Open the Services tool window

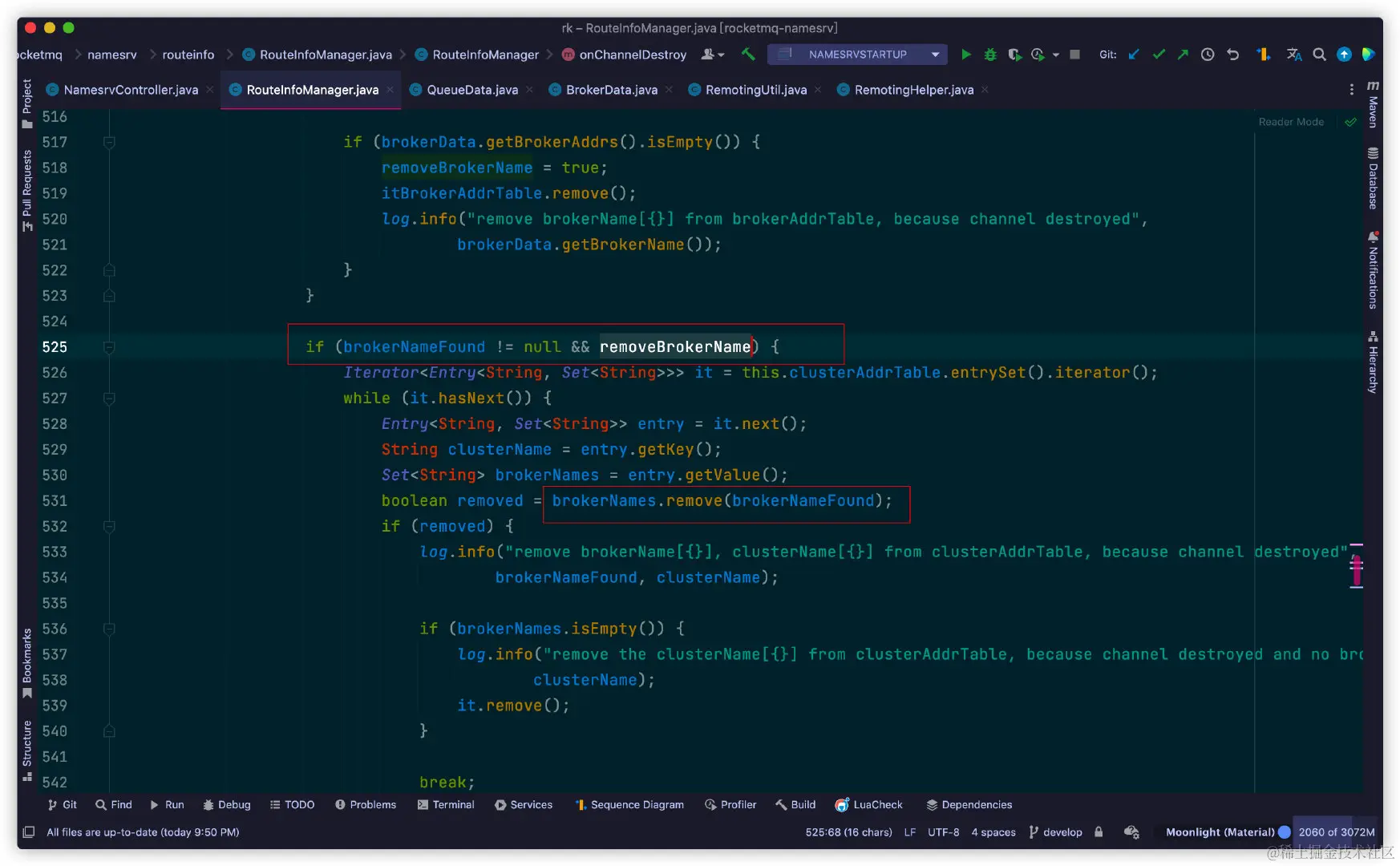[x=524, y=805]
